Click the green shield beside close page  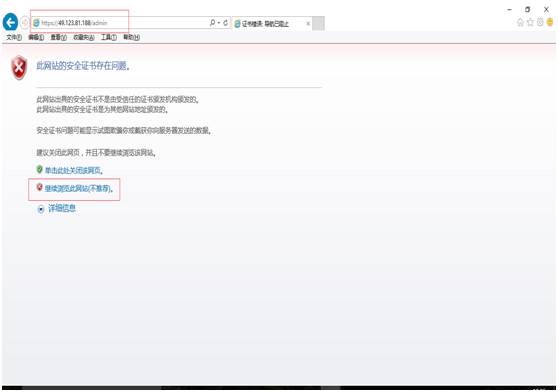tap(40, 169)
